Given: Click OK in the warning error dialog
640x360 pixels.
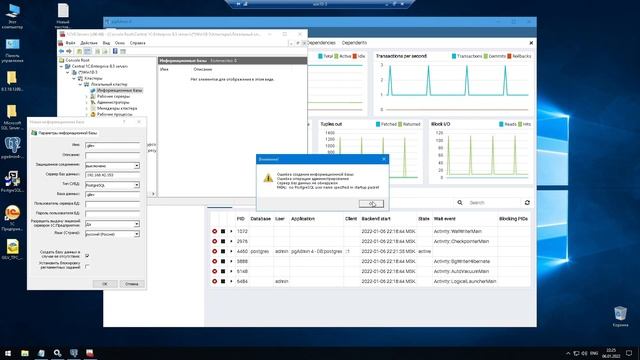Looking at the screenshot, I should (371, 203).
